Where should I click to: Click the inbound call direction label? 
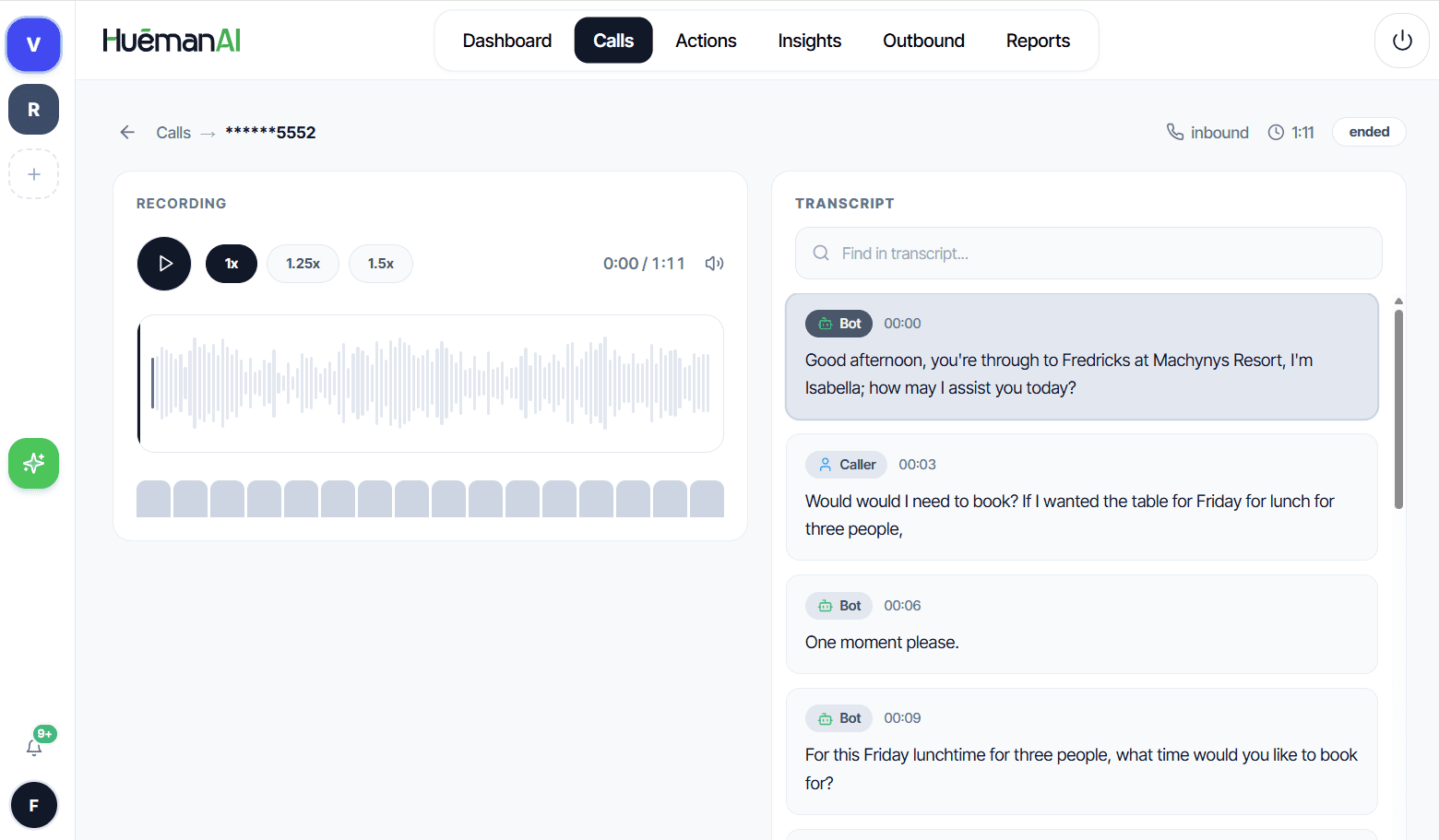[1207, 133]
